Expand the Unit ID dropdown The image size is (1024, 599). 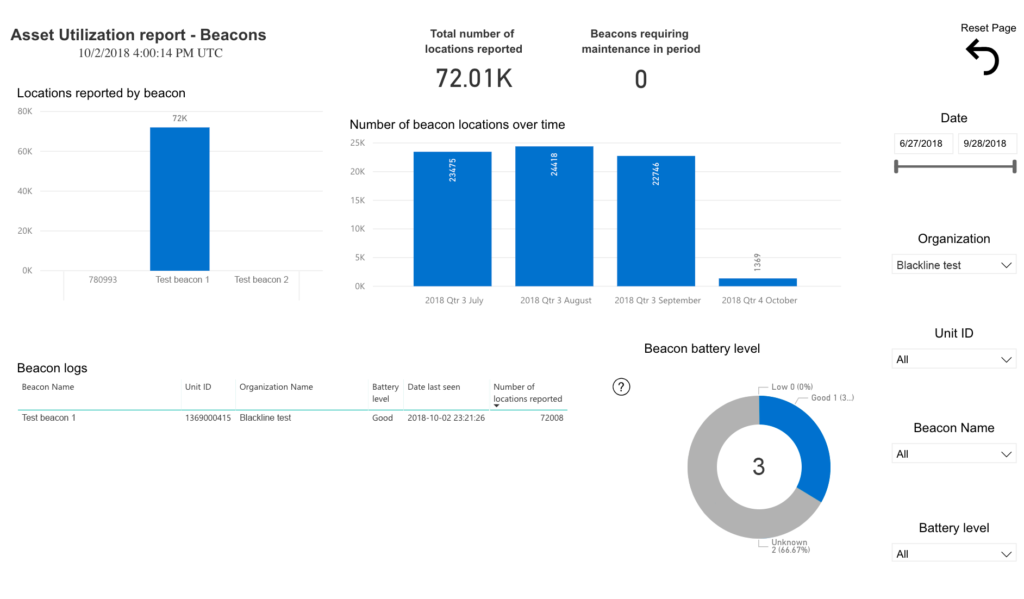pyautogui.click(x=953, y=359)
